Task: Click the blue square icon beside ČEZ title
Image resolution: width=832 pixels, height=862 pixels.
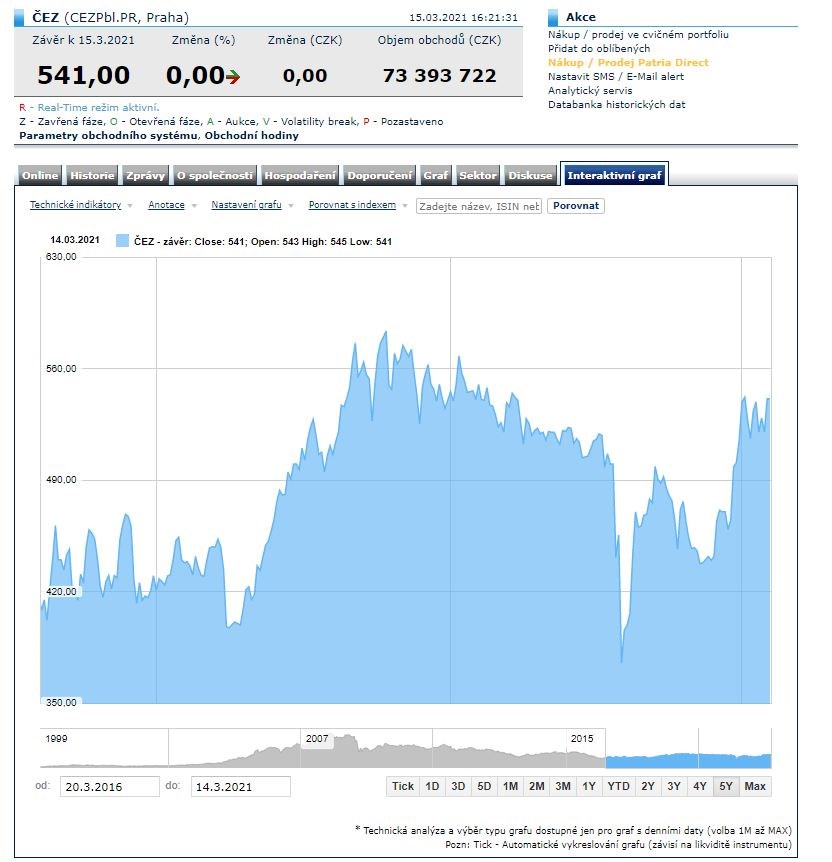Action: [x=24, y=17]
